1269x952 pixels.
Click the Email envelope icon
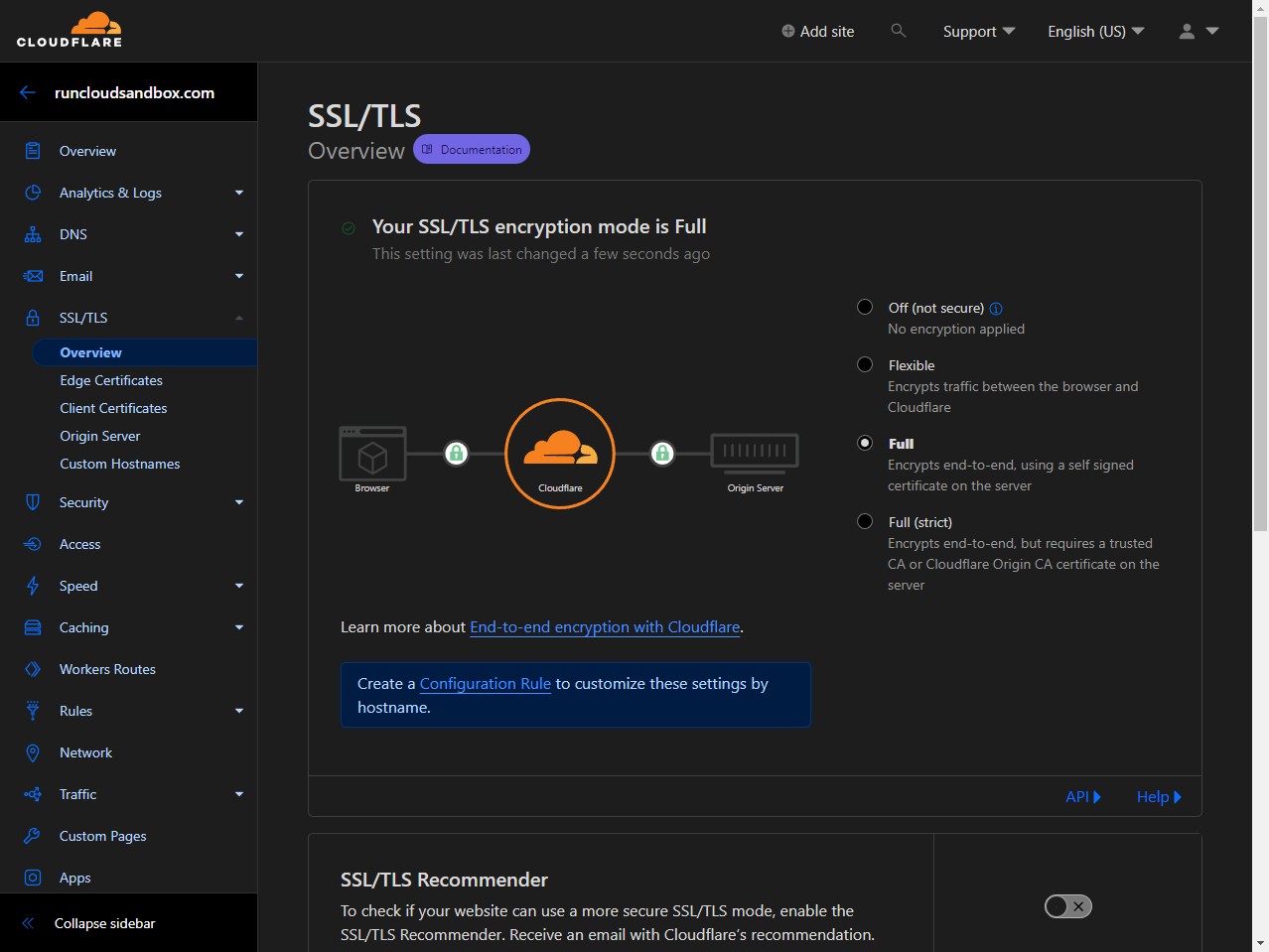[x=33, y=276]
